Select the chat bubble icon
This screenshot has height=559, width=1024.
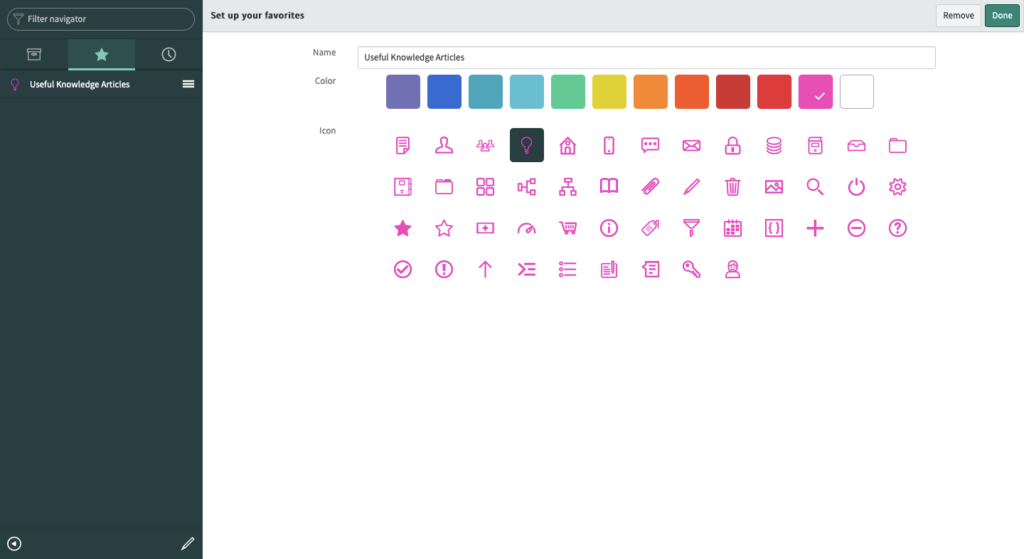pos(650,145)
